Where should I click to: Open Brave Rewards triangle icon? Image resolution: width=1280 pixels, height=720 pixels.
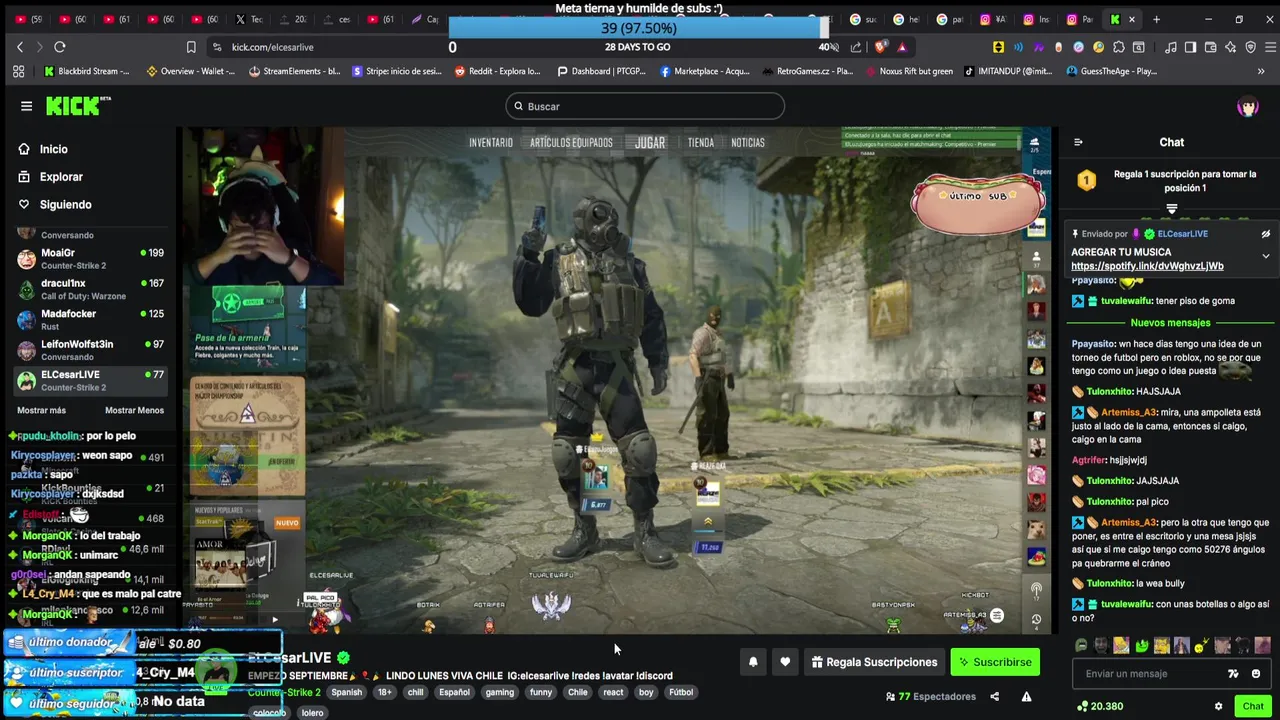tap(902, 47)
